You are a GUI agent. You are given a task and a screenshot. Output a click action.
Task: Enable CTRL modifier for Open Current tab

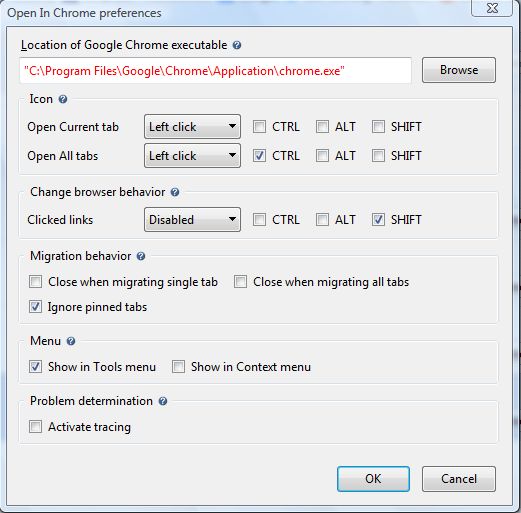(259, 127)
